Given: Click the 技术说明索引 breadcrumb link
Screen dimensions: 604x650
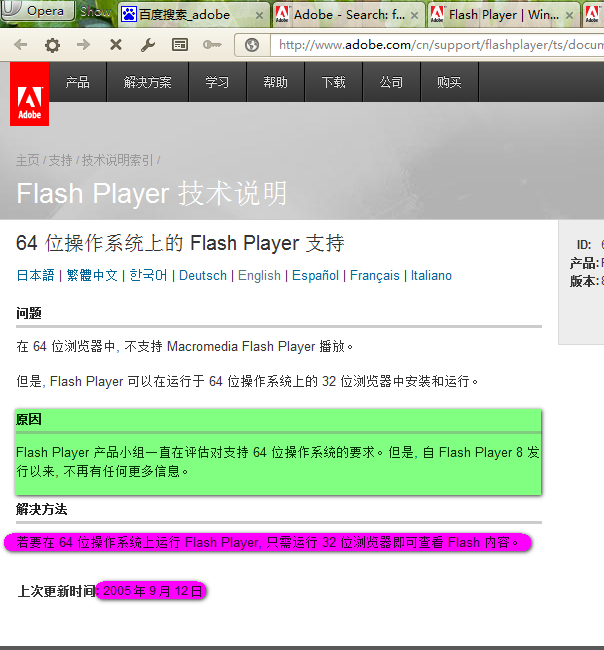Looking at the screenshot, I should click(118, 160).
